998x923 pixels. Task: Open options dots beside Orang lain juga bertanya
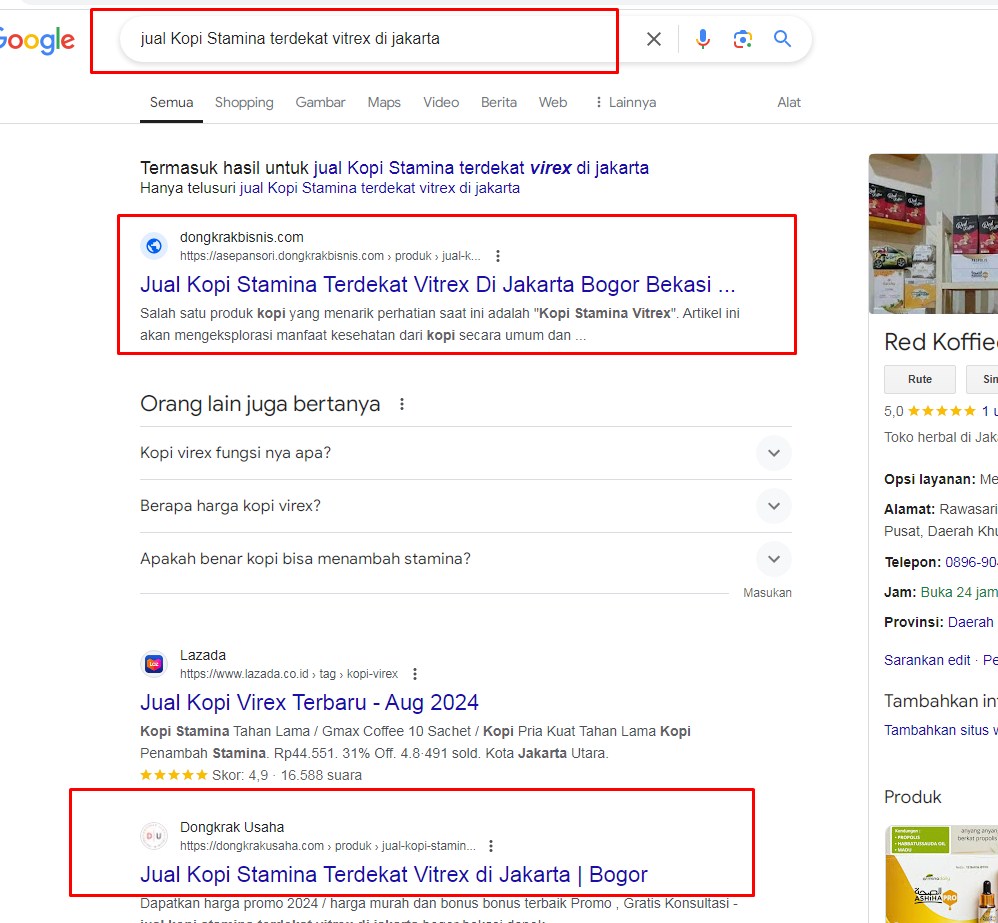[402, 404]
